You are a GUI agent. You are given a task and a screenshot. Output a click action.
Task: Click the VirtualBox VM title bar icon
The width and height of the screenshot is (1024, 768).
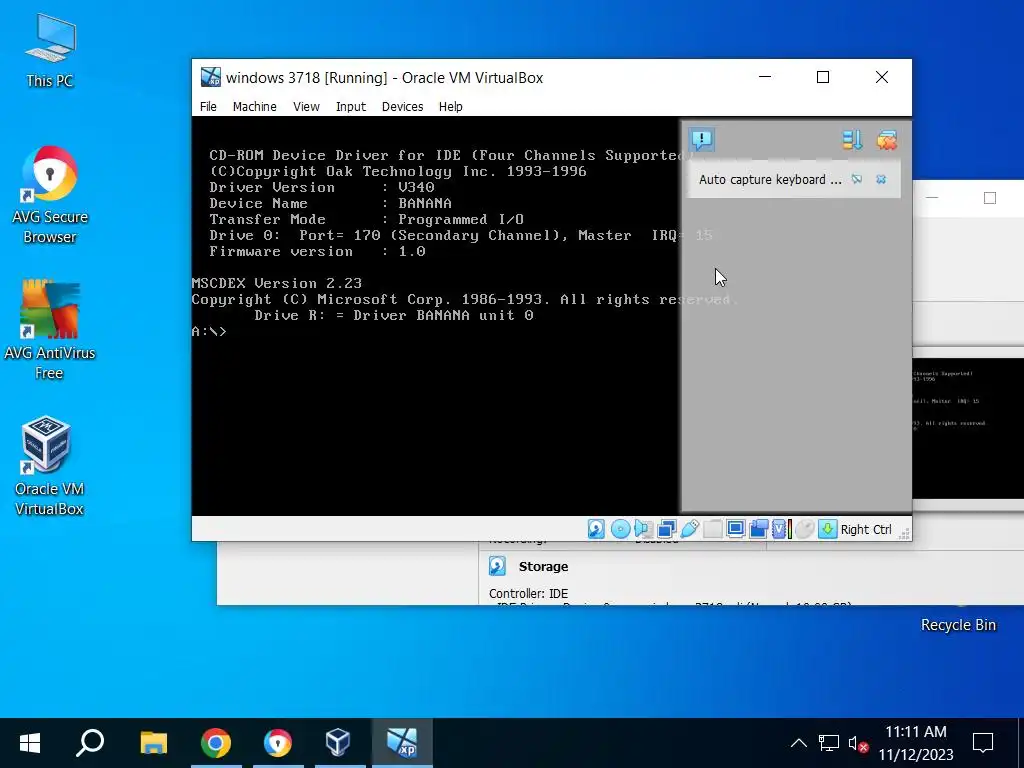point(210,77)
